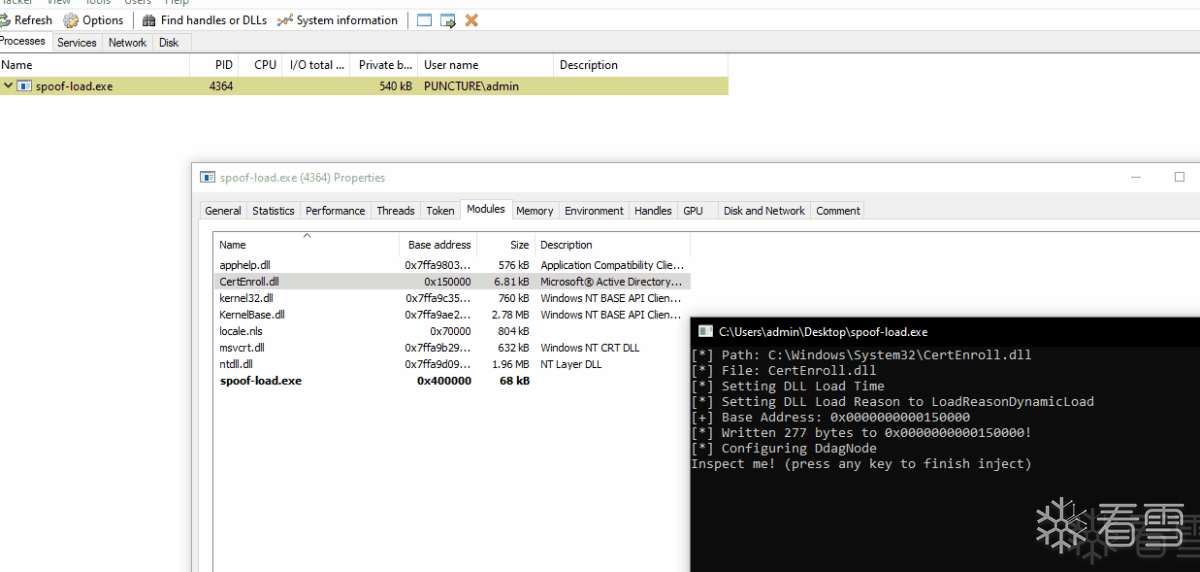Click the console window title bar icon
The height and width of the screenshot is (572, 1200).
(x=706, y=331)
